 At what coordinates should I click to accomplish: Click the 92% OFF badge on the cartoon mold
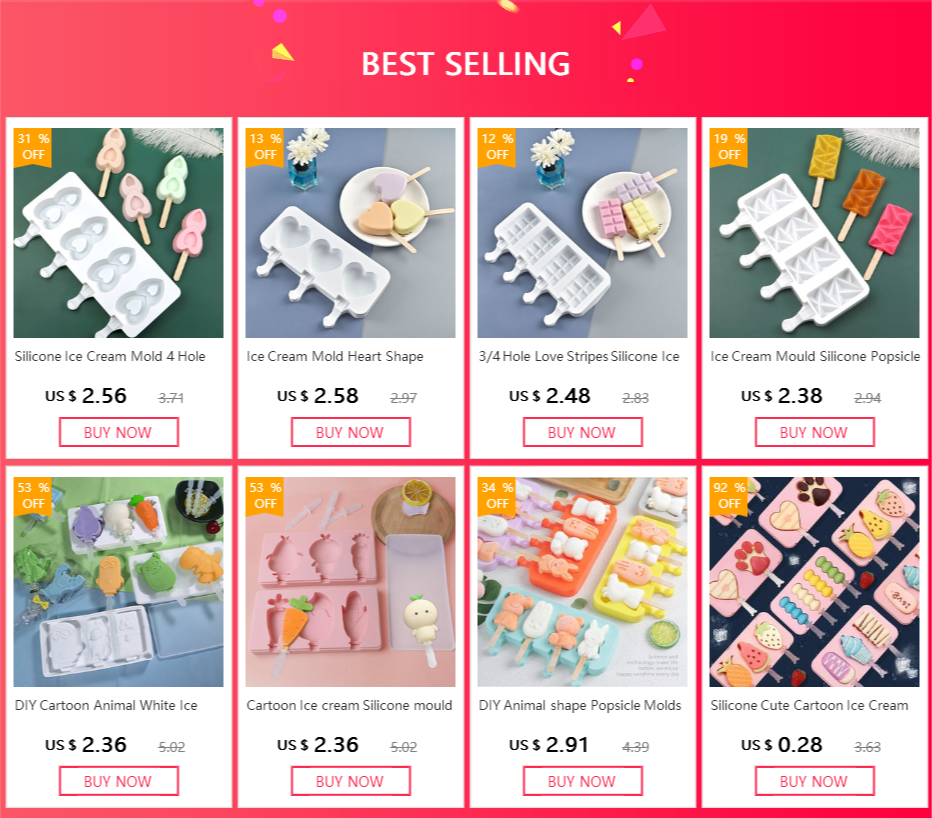tap(729, 496)
